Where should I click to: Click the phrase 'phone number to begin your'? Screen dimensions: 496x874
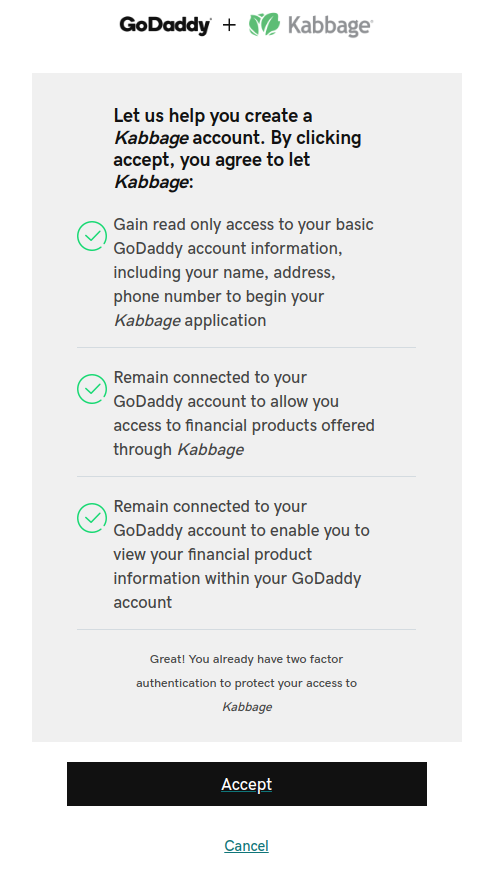218,297
